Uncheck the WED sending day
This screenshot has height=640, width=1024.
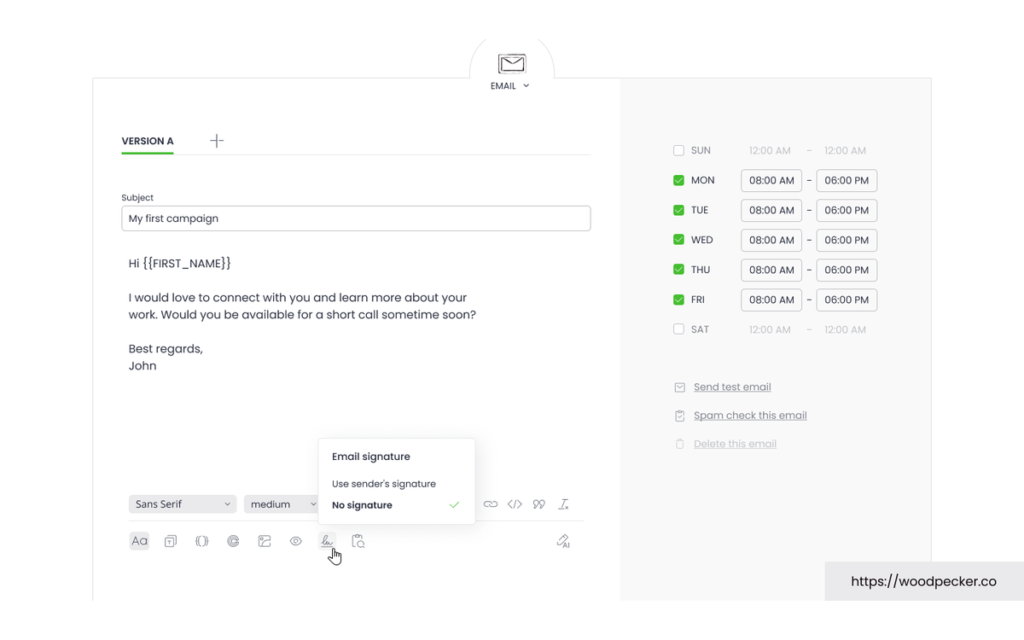(679, 240)
